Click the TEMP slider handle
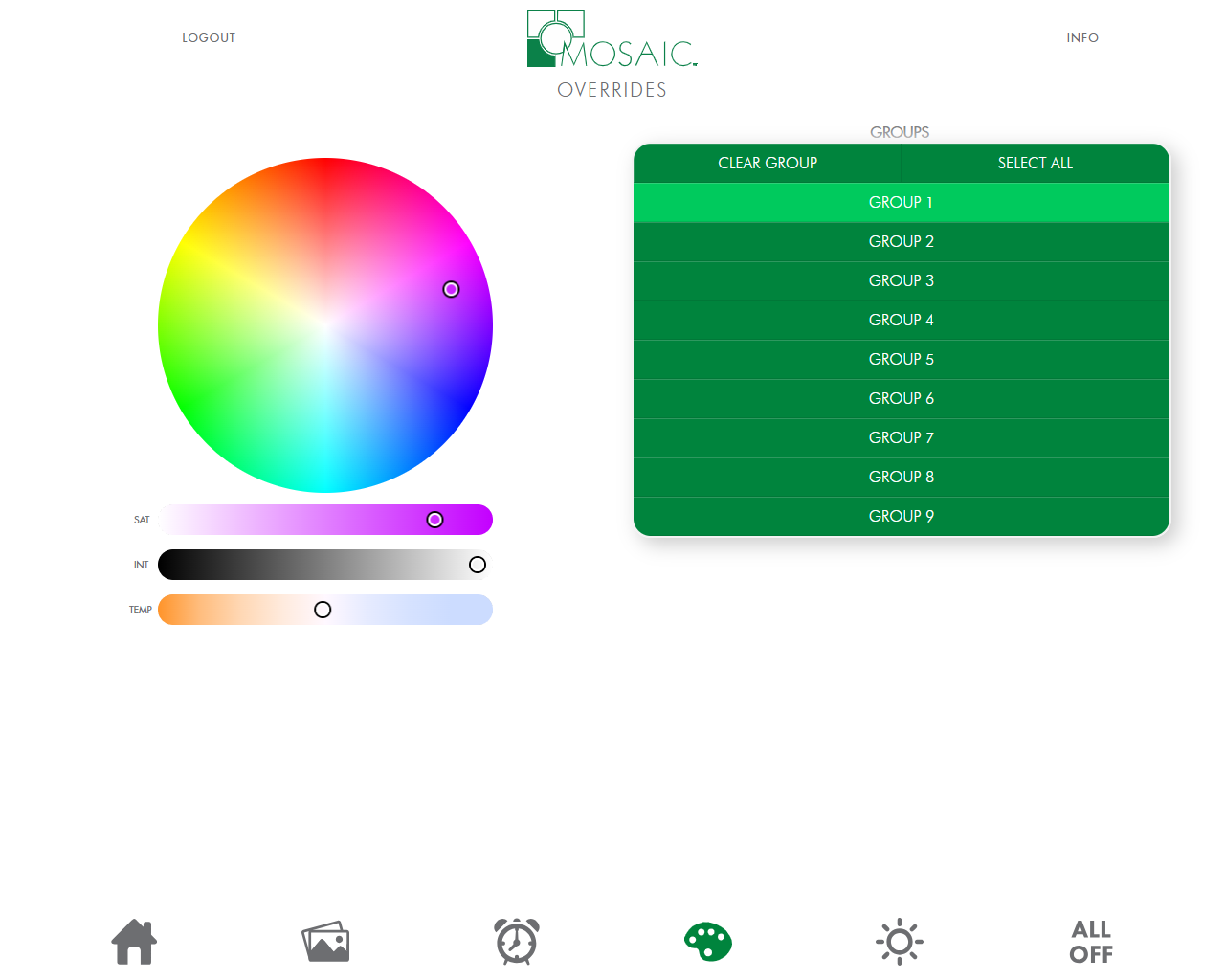 pos(323,610)
